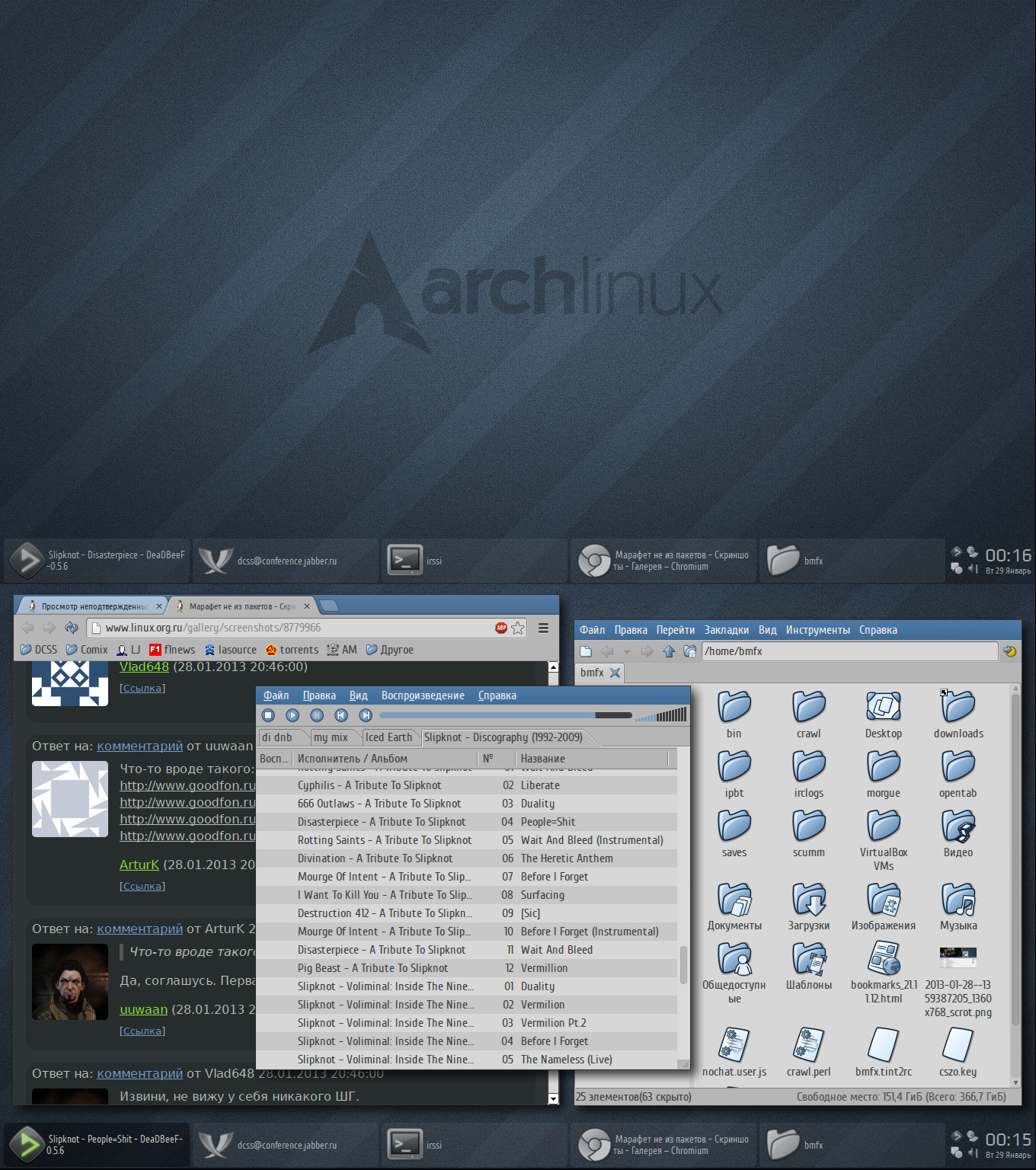Open the torrents bookmark
Screen dimensions: 1036x1170
tap(292, 650)
